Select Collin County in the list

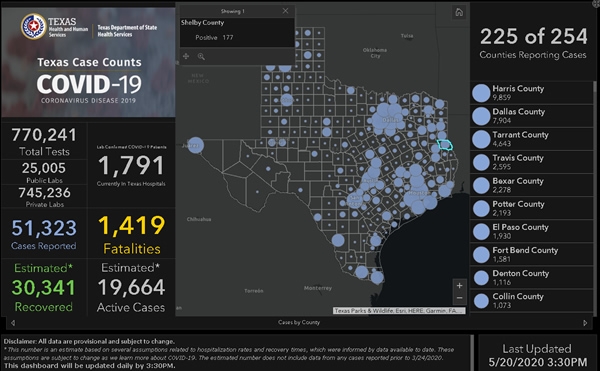pyautogui.click(x=532, y=300)
